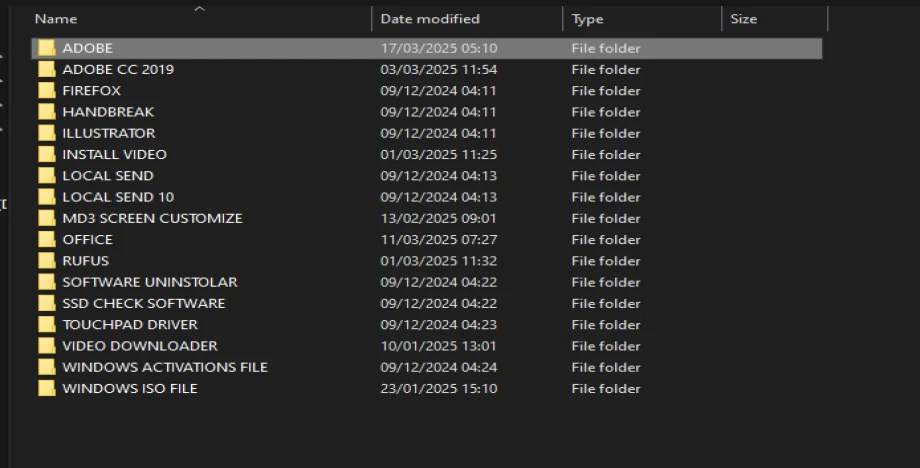Select the SOFTWARE UNINSTOLAR folder name
Image resolution: width=920 pixels, height=468 pixels.
[x=150, y=282]
